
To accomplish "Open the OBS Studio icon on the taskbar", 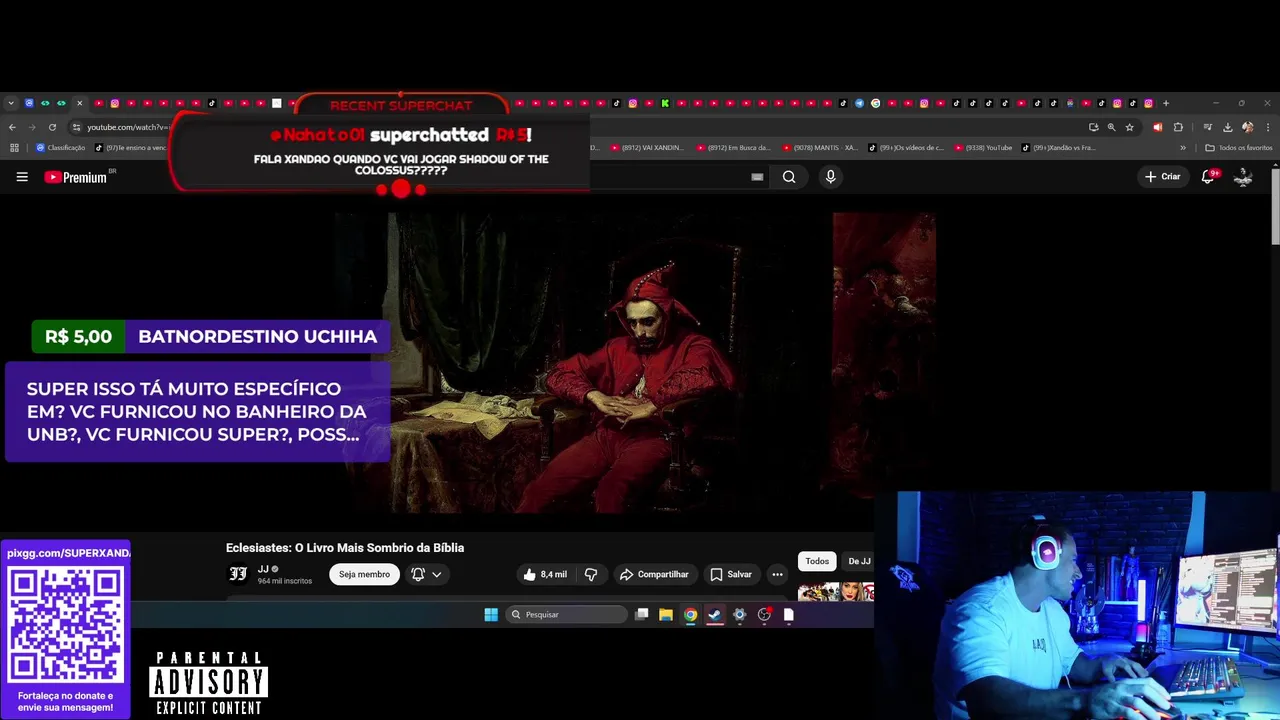I will (764, 615).
